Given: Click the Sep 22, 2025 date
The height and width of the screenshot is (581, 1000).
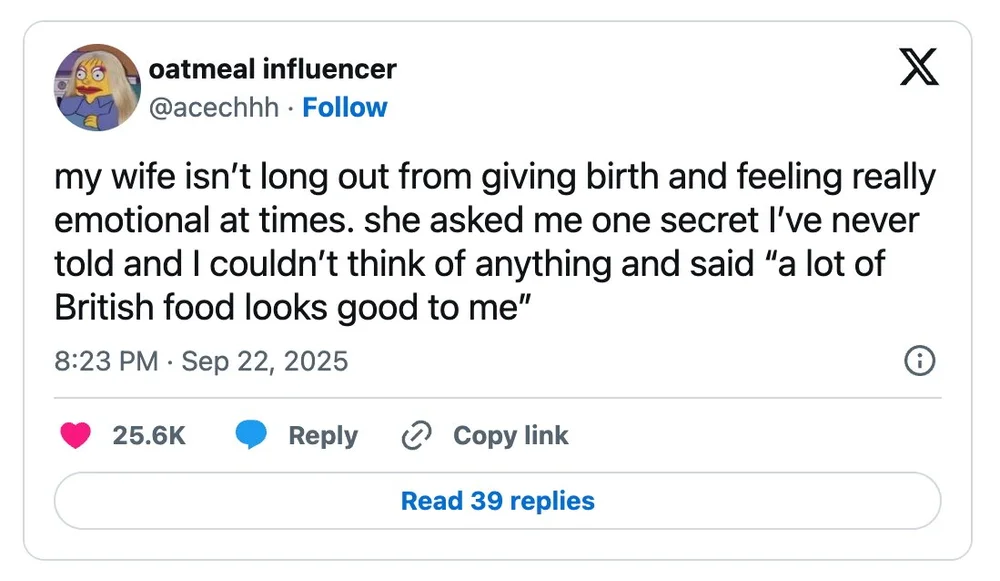Looking at the screenshot, I should (x=265, y=361).
